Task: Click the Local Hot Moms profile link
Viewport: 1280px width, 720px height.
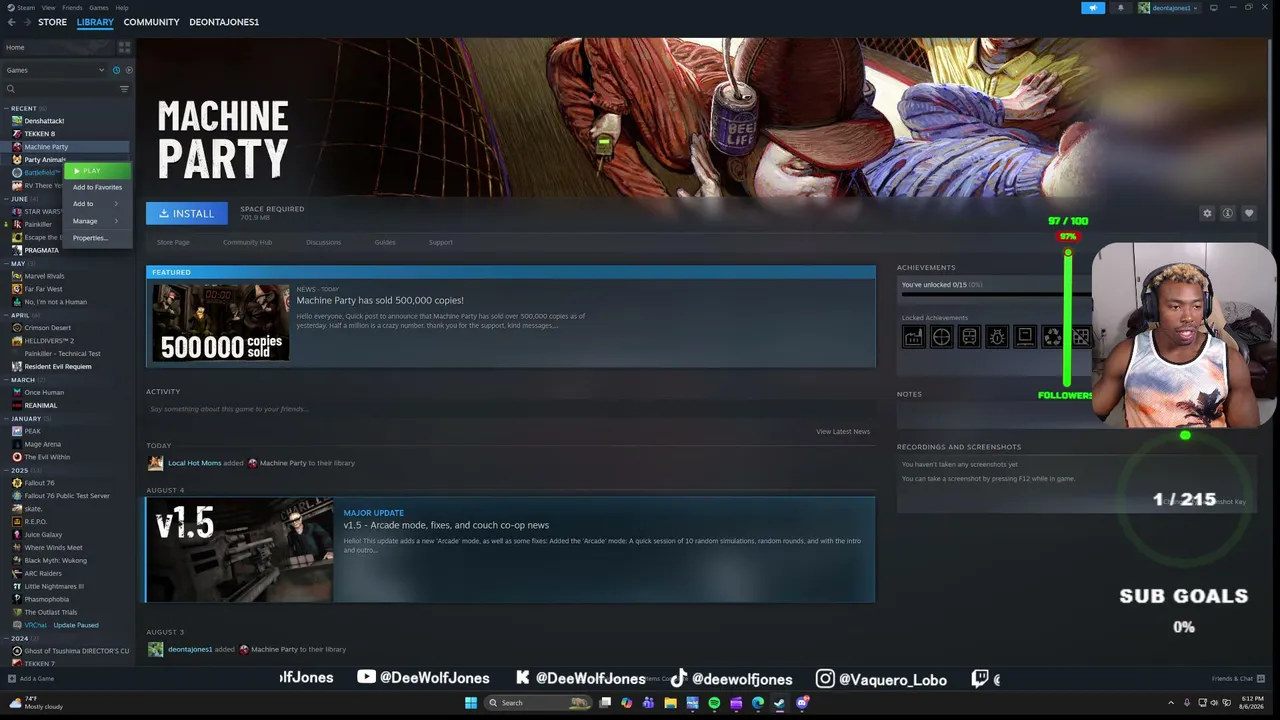Action: pyautogui.click(x=194, y=463)
